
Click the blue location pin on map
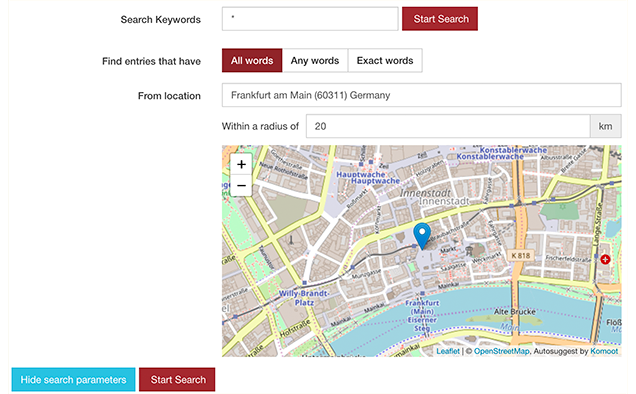click(422, 236)
